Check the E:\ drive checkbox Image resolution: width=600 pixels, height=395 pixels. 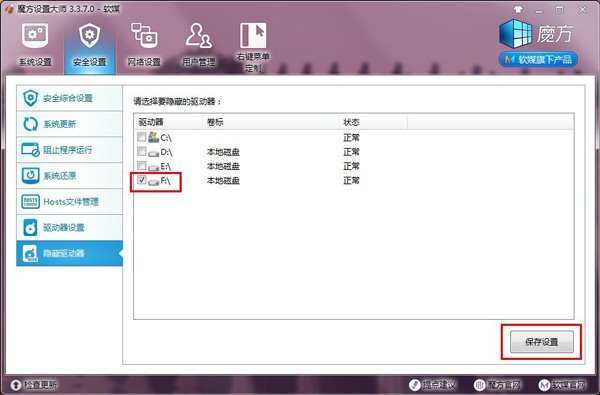(x=142, y=165)
